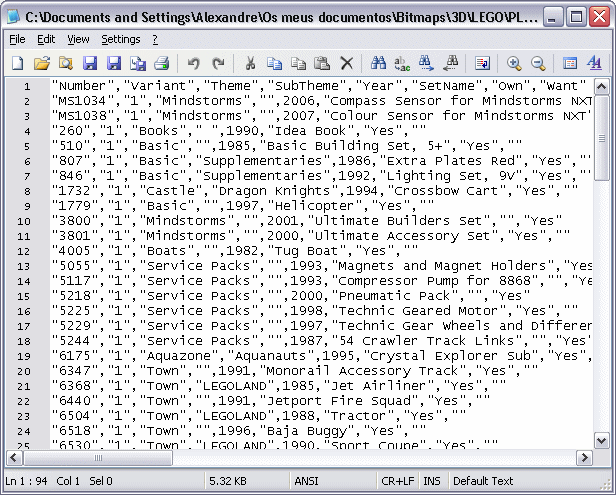Delete selection with the black X icon
Screen dimensions: 616x495
pyautogui.click(x=346, y=63)
